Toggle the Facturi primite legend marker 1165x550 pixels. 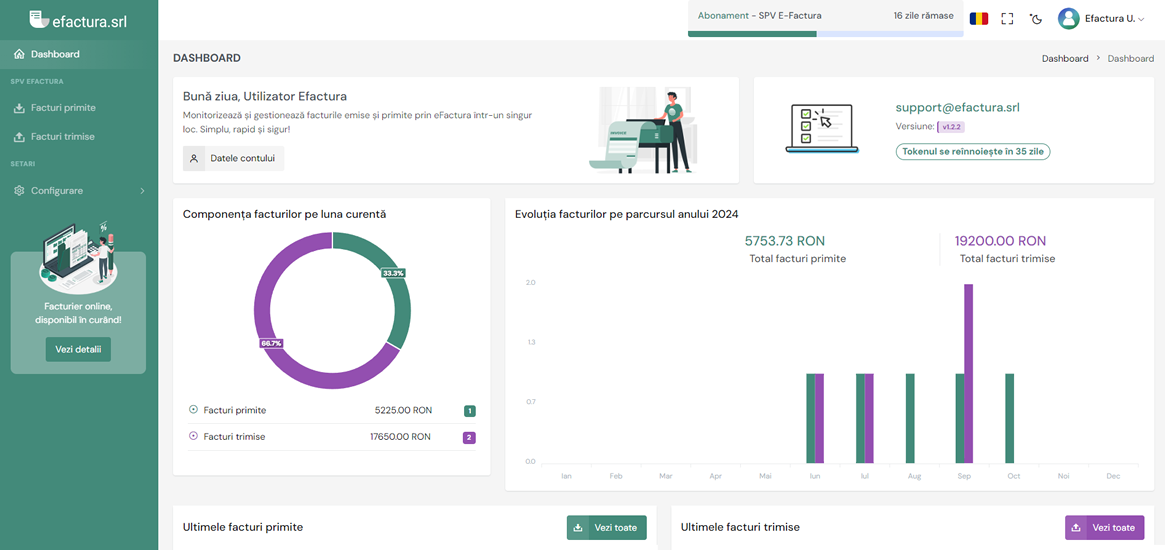click(193, 409)
